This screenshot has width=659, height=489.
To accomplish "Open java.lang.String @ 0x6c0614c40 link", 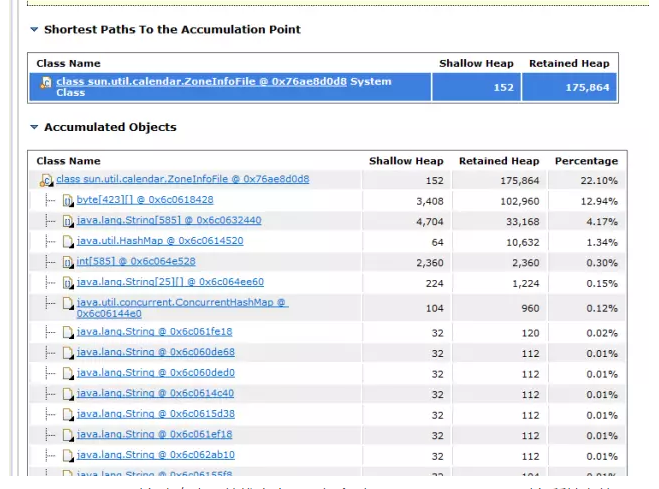I will (155, 393).
